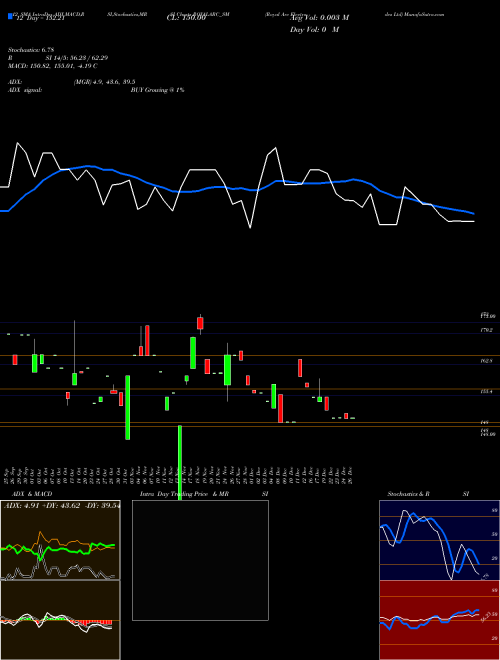
Task: Click the ADX +DY -DY readout header
Action: 61,506
